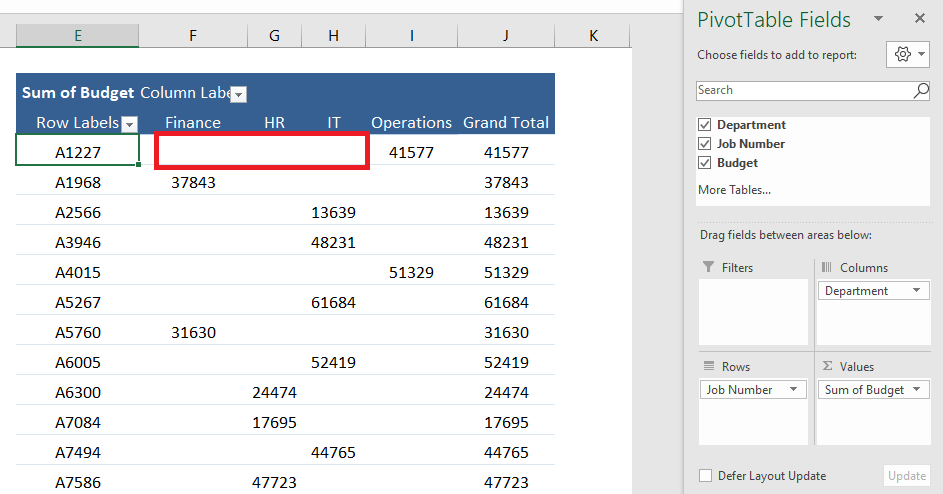Enable Defer Layout Update checkbox

tap(705, 476)
